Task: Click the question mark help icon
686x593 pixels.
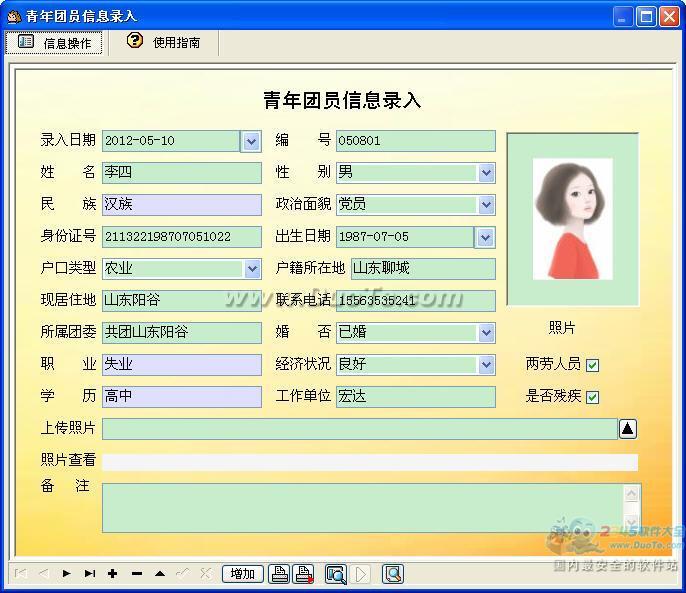Action: [135, 41]
